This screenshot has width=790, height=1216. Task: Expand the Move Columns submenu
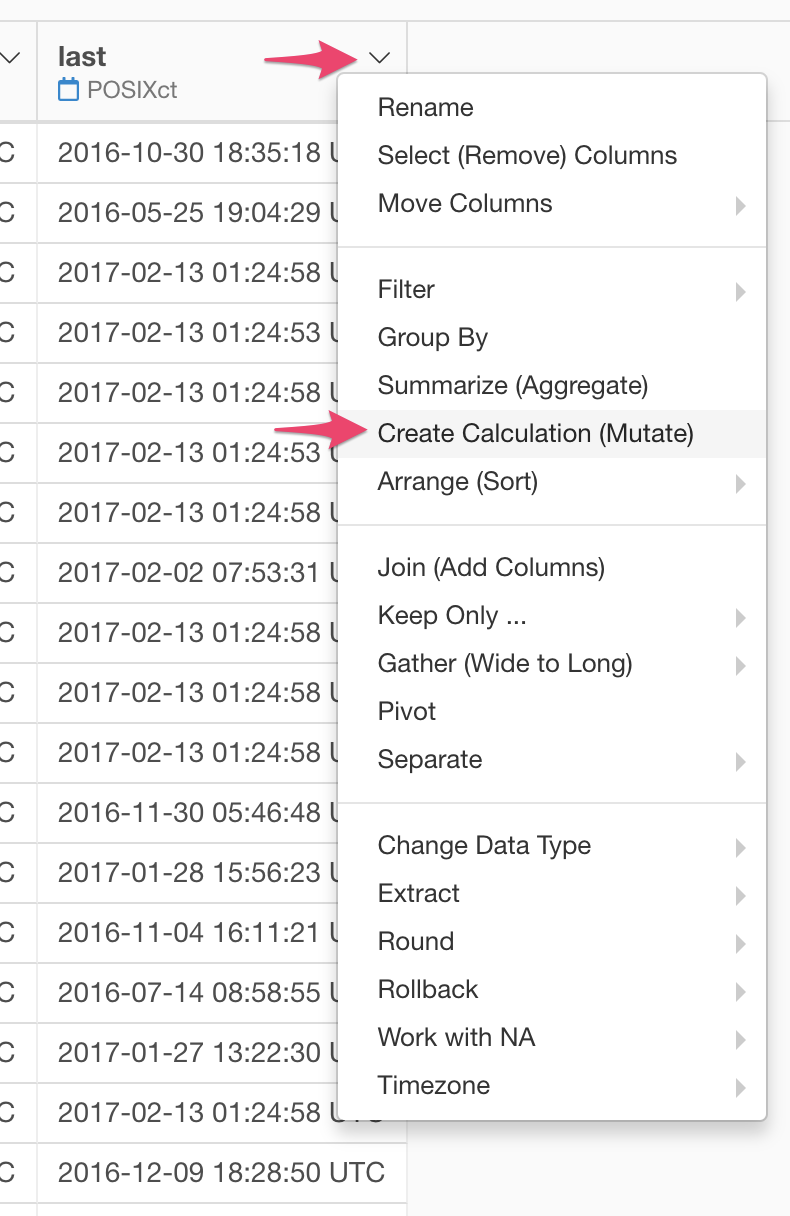tap(465, 203)
